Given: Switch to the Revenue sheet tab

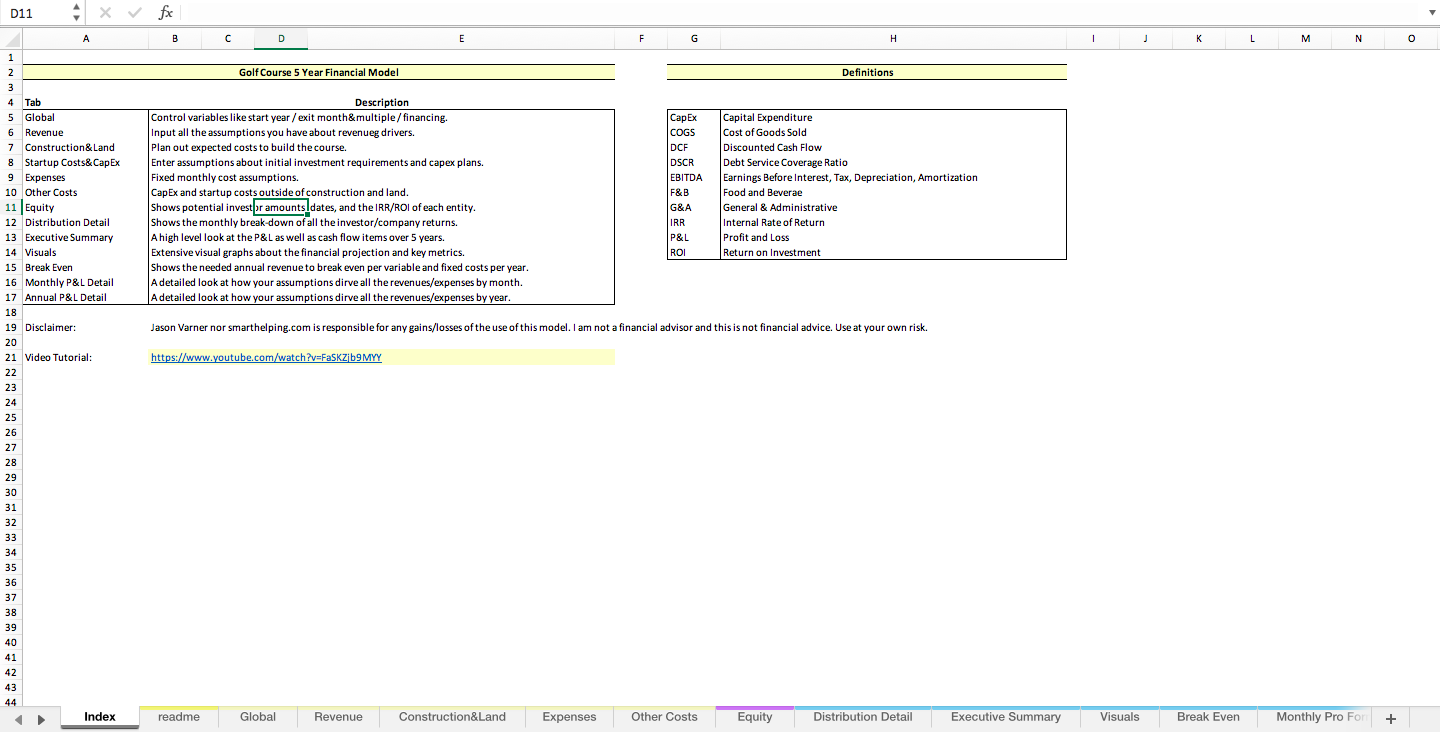Looking at the screenshot, I should [x=338, y=717].
